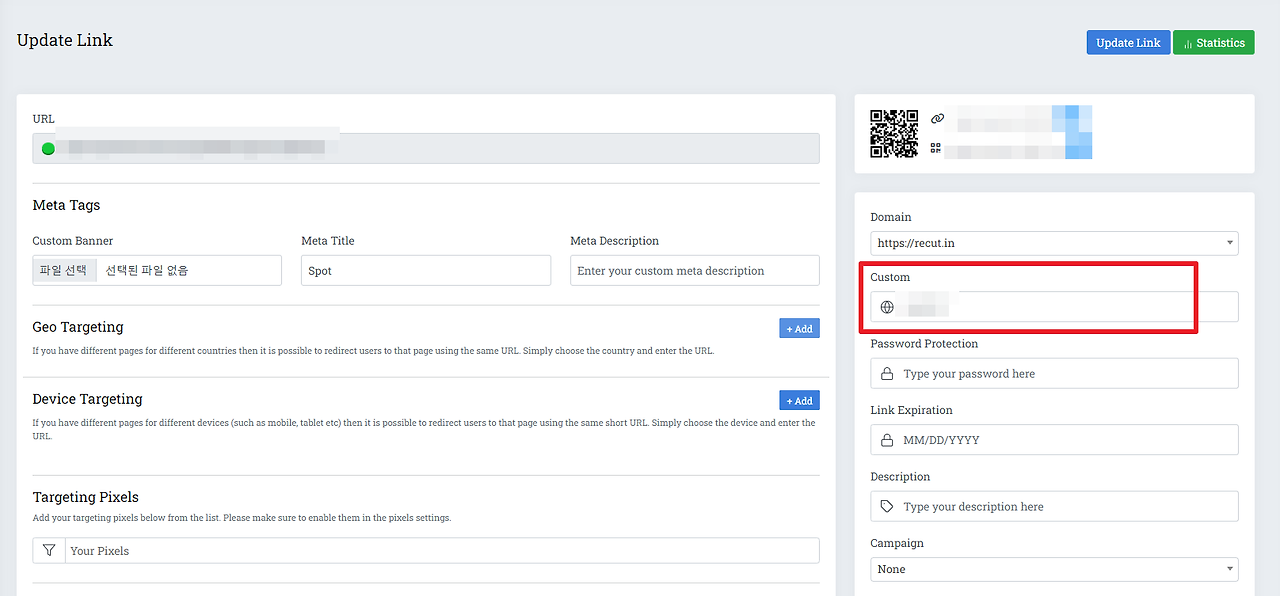Click the Your Pixels input field
The width and height of the screenshot is (1280, 596).
click(442, 550)
